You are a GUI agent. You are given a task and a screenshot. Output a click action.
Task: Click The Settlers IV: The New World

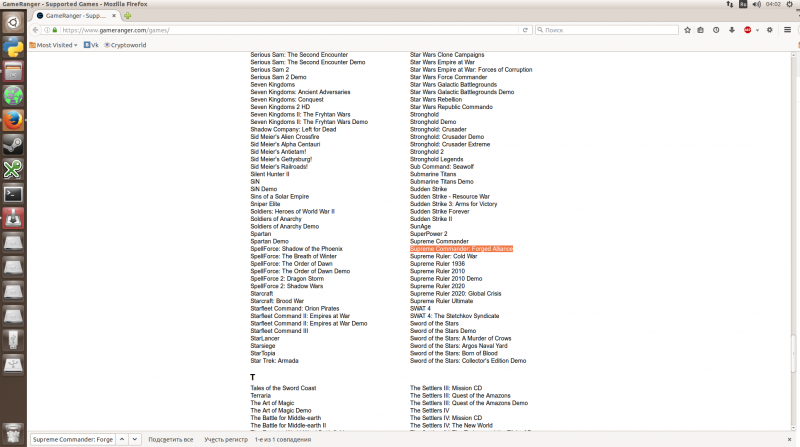[x=451, y=426]
